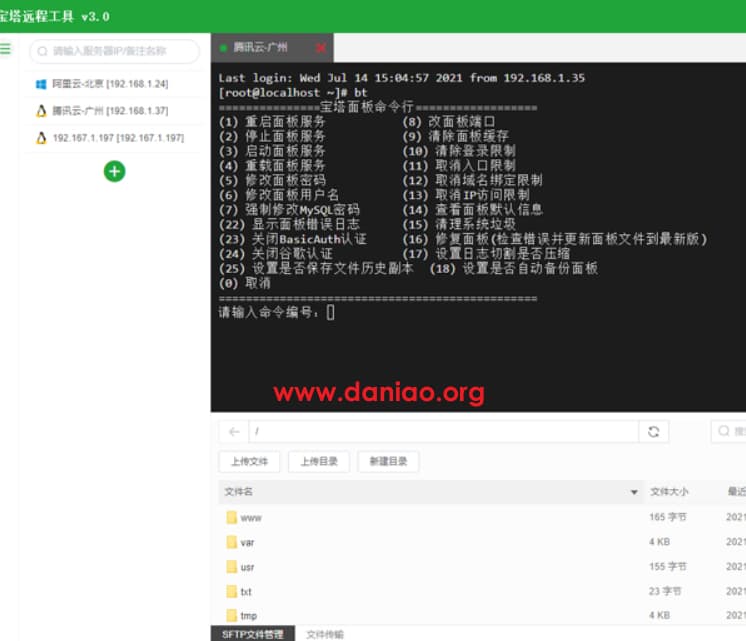The width and height of the screenshot is (746, 641).
Task: Click the 155 字节 size of usr
Action: [667, 566]
